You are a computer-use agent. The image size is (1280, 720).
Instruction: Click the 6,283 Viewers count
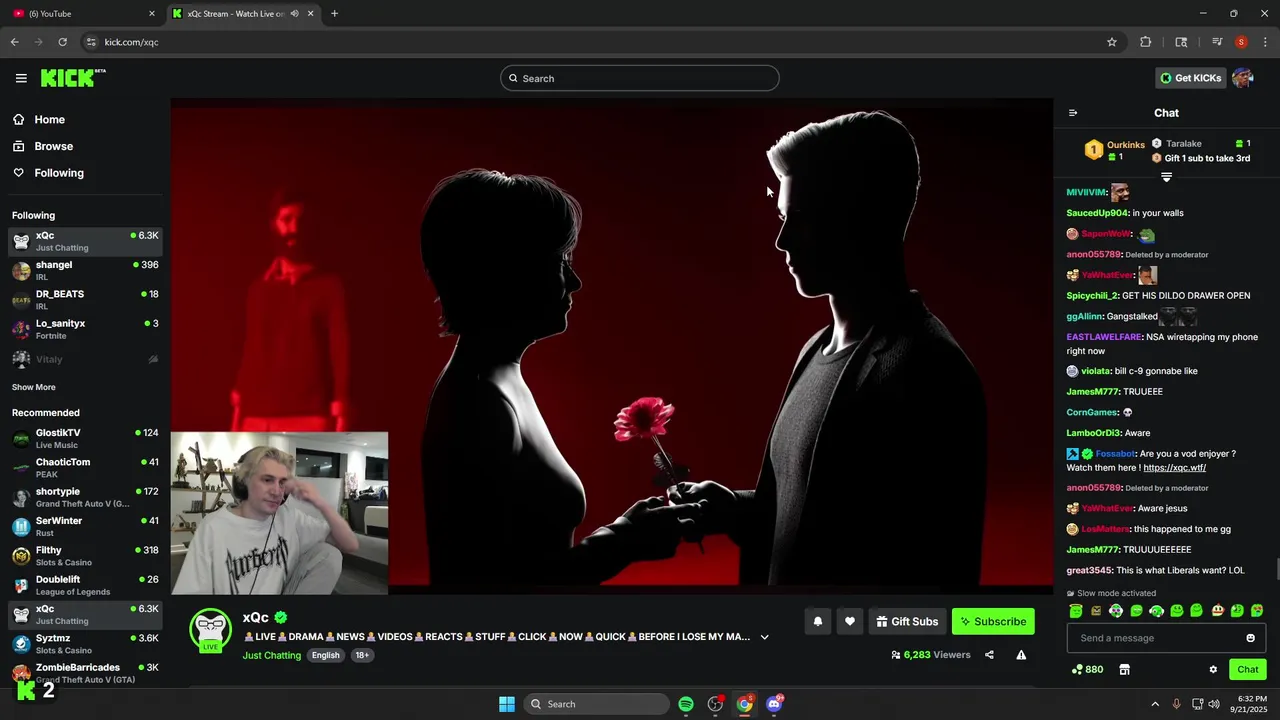[931, 655]
